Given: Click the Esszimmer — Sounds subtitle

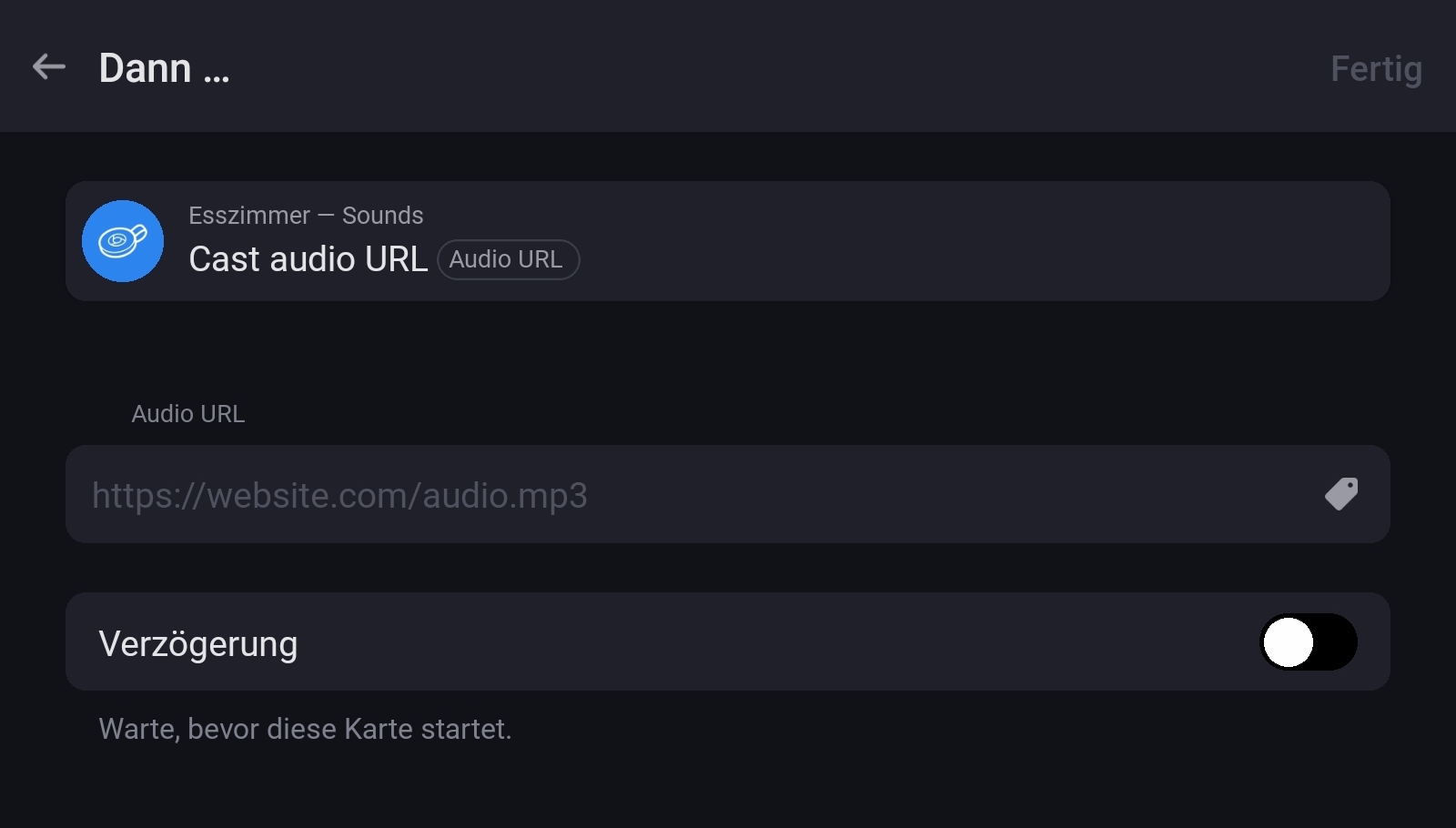Looking at the screenshot, I should [306, 216].
